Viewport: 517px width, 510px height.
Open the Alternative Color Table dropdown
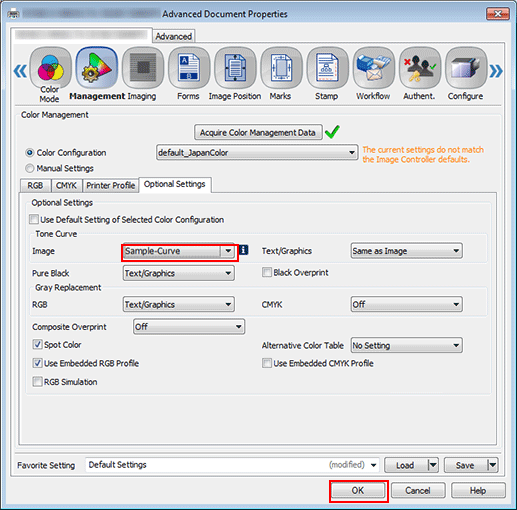pyautogui.click(x=406, y=345)
